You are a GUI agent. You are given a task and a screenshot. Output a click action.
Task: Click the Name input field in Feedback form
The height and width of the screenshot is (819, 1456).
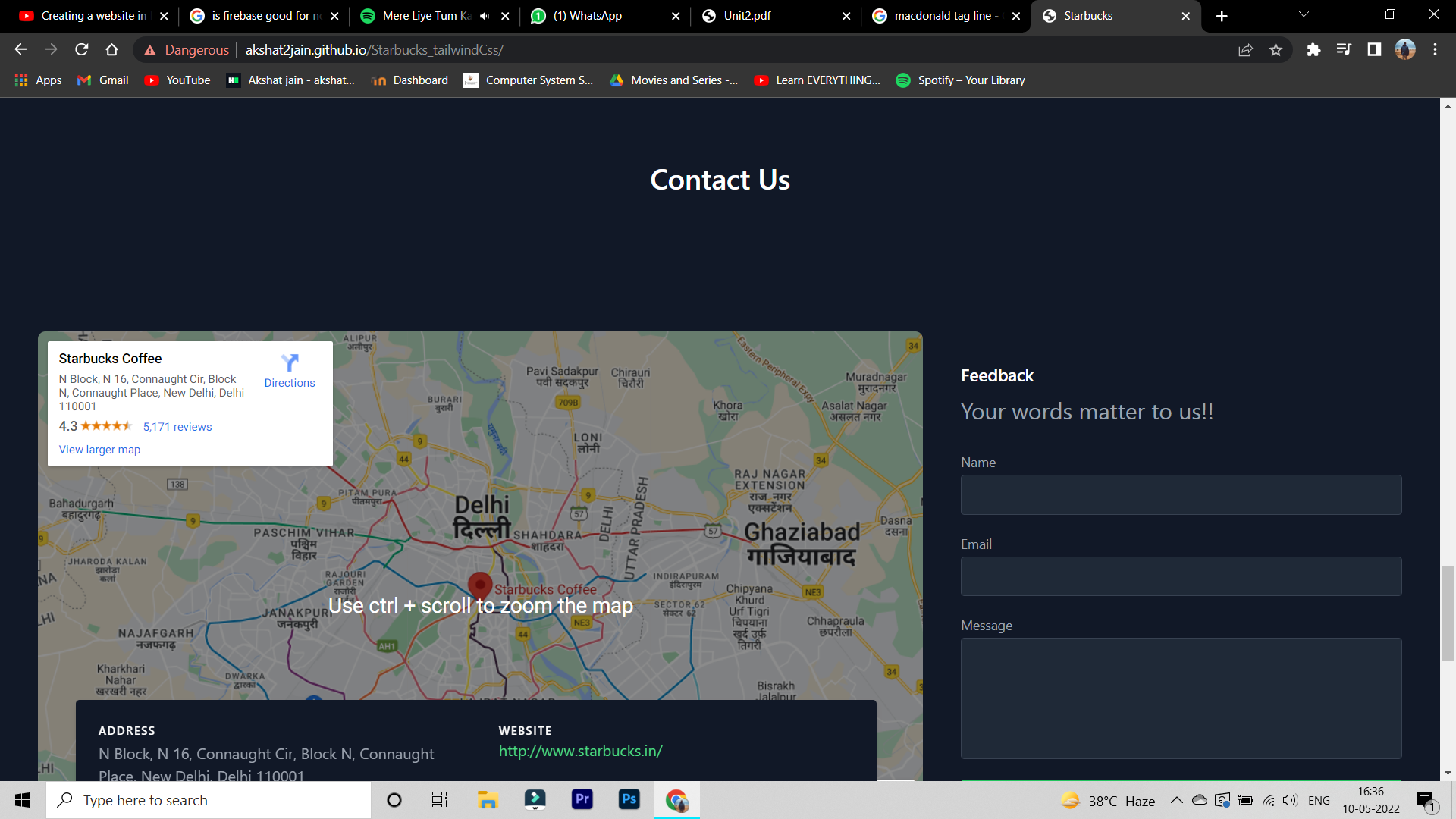[1181, 494]
